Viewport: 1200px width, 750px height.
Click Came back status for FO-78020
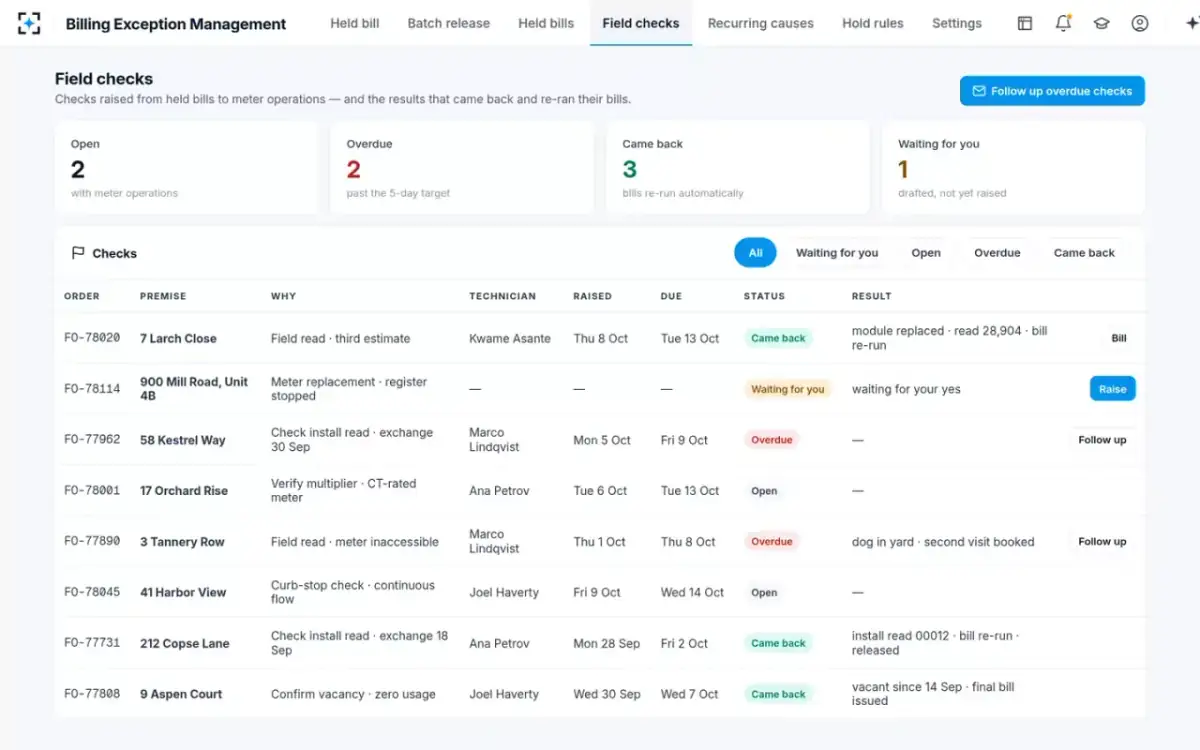coord(778,338)
